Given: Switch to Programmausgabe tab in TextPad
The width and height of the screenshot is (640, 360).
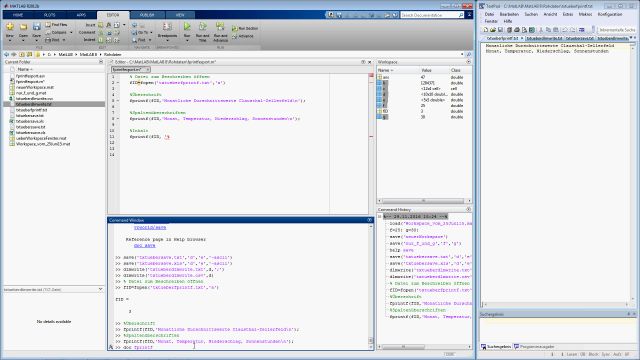Looking at the screenshot, I should (x=534, y=347).
